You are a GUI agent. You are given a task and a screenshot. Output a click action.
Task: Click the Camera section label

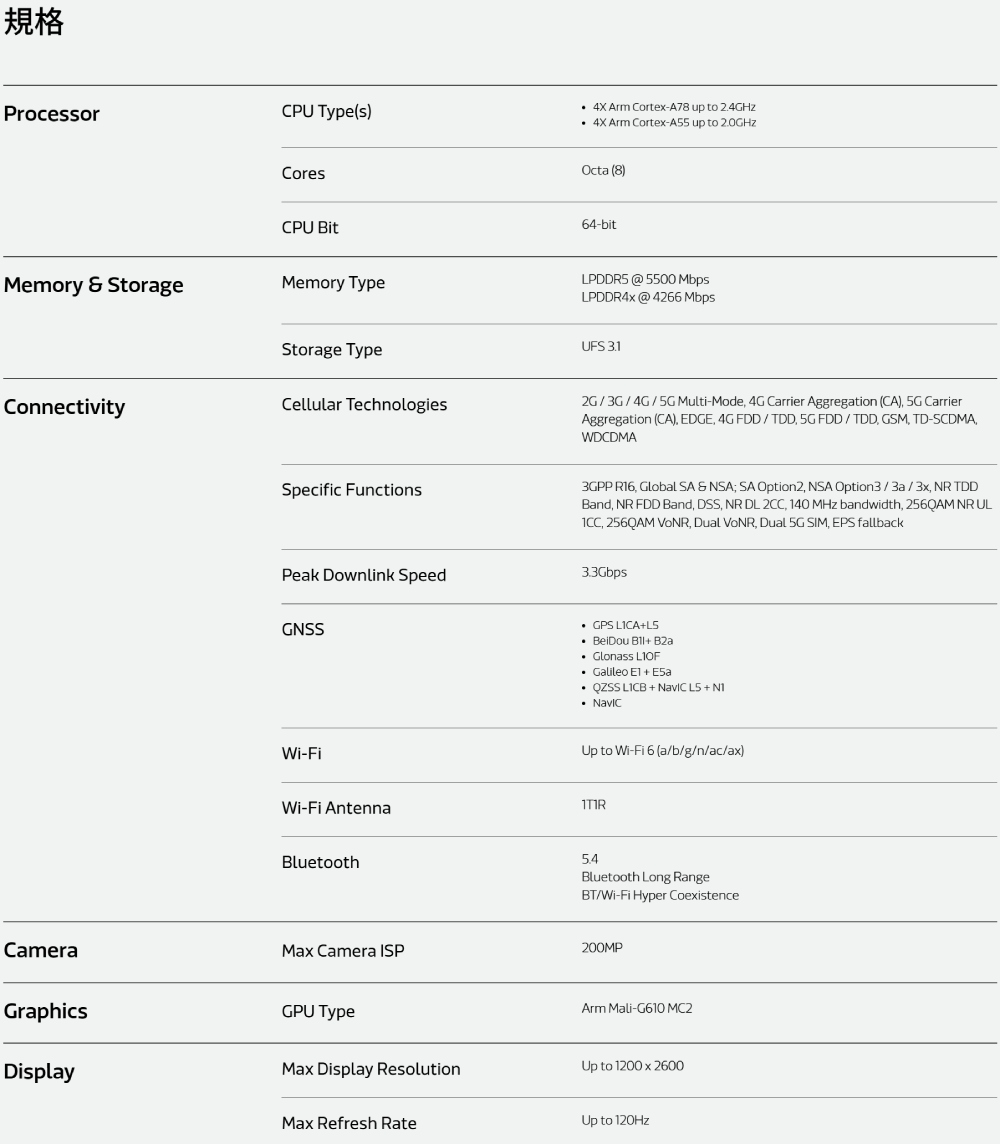[x=41, y=950]
